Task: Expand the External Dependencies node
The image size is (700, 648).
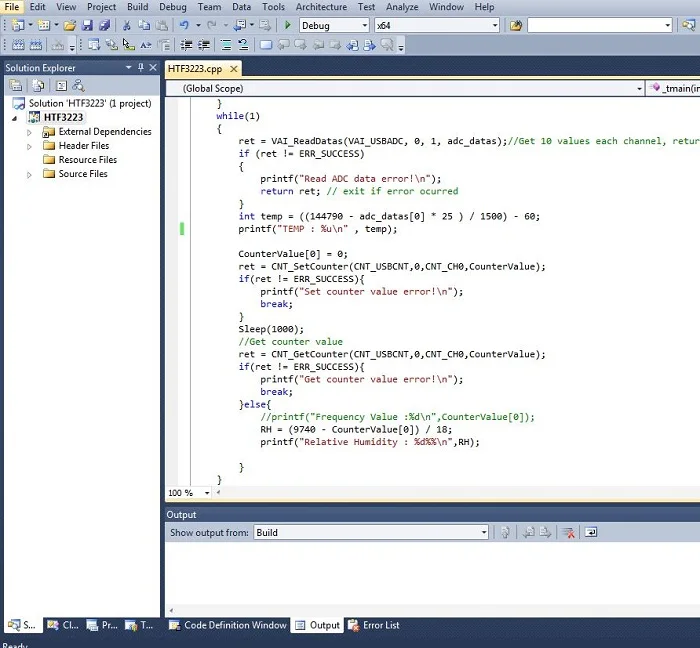Action: [30, 132]
